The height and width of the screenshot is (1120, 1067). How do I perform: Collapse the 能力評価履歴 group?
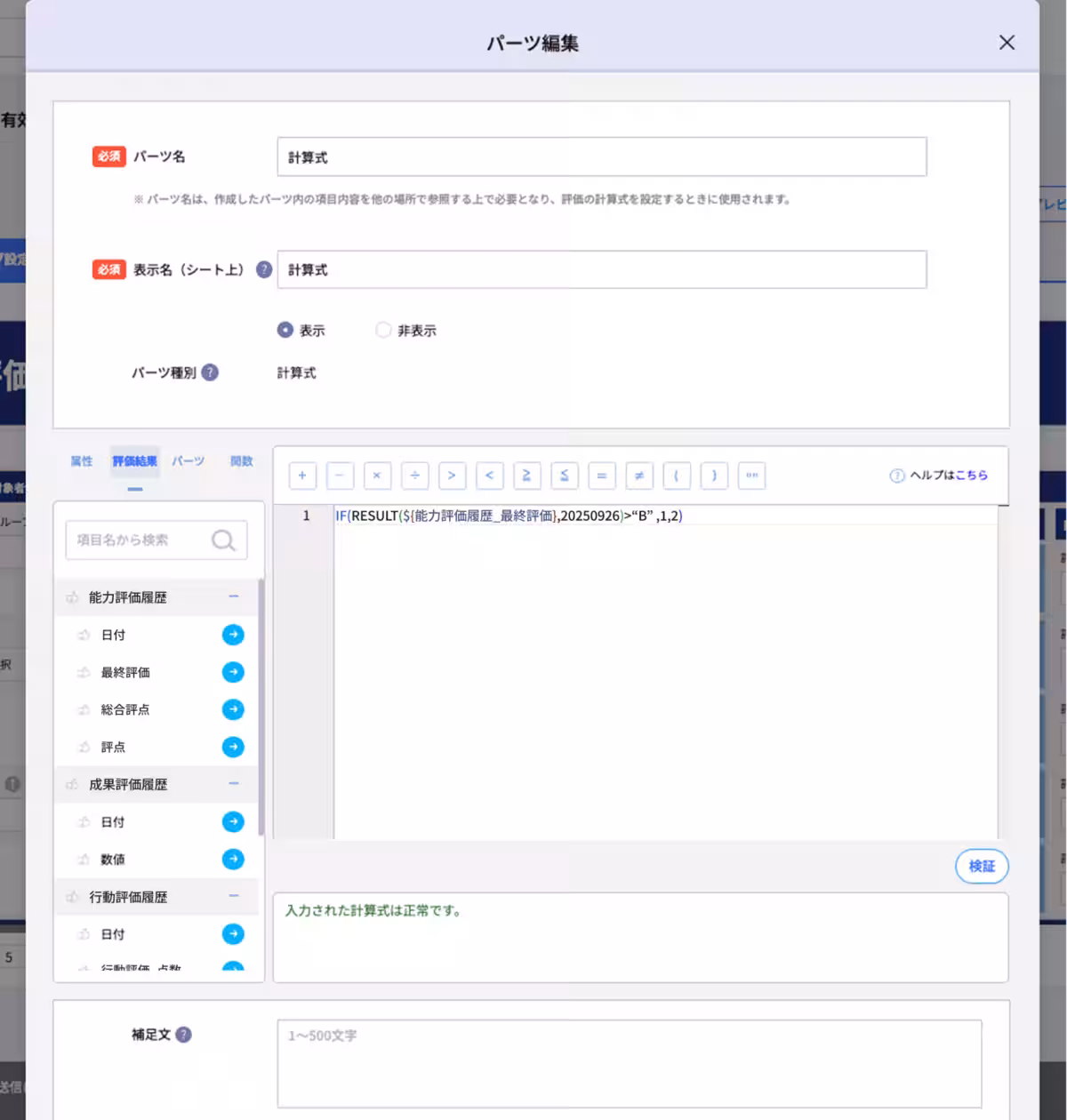[233, 596]
